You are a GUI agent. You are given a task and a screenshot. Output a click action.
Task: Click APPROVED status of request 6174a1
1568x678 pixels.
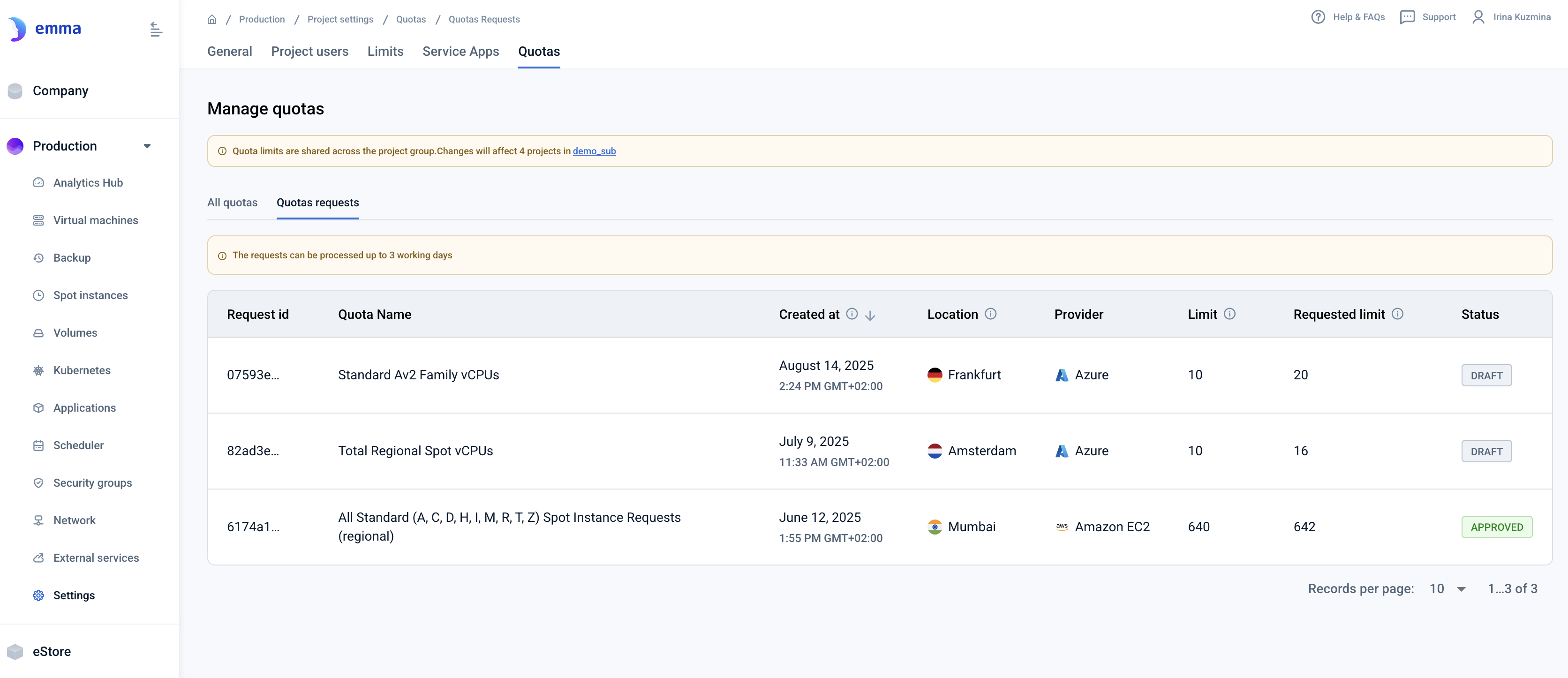[1496, 527]
